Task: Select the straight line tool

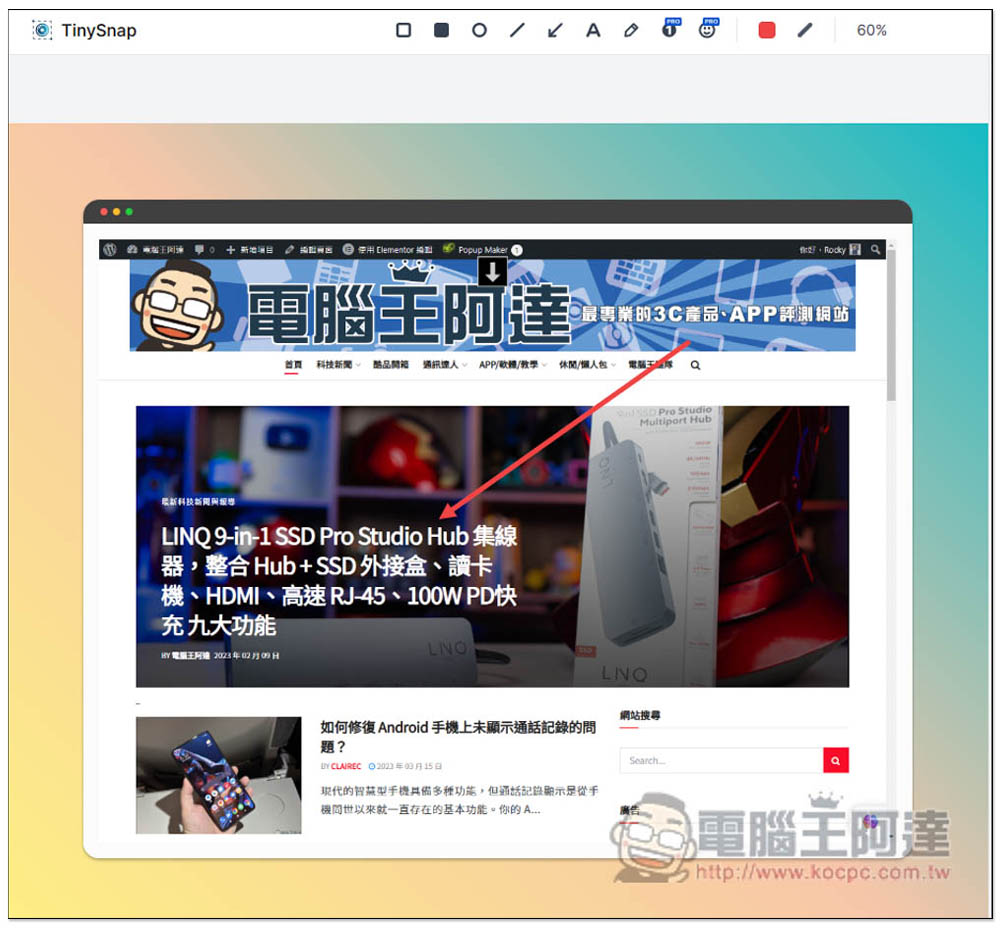Action: click(517, 30)
